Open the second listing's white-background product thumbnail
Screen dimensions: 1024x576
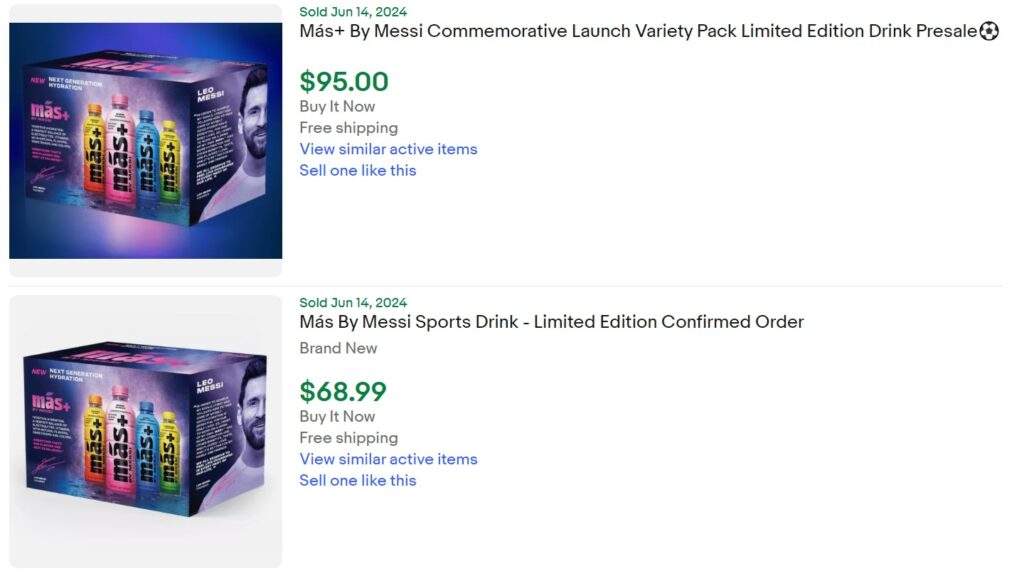point(146,430)
